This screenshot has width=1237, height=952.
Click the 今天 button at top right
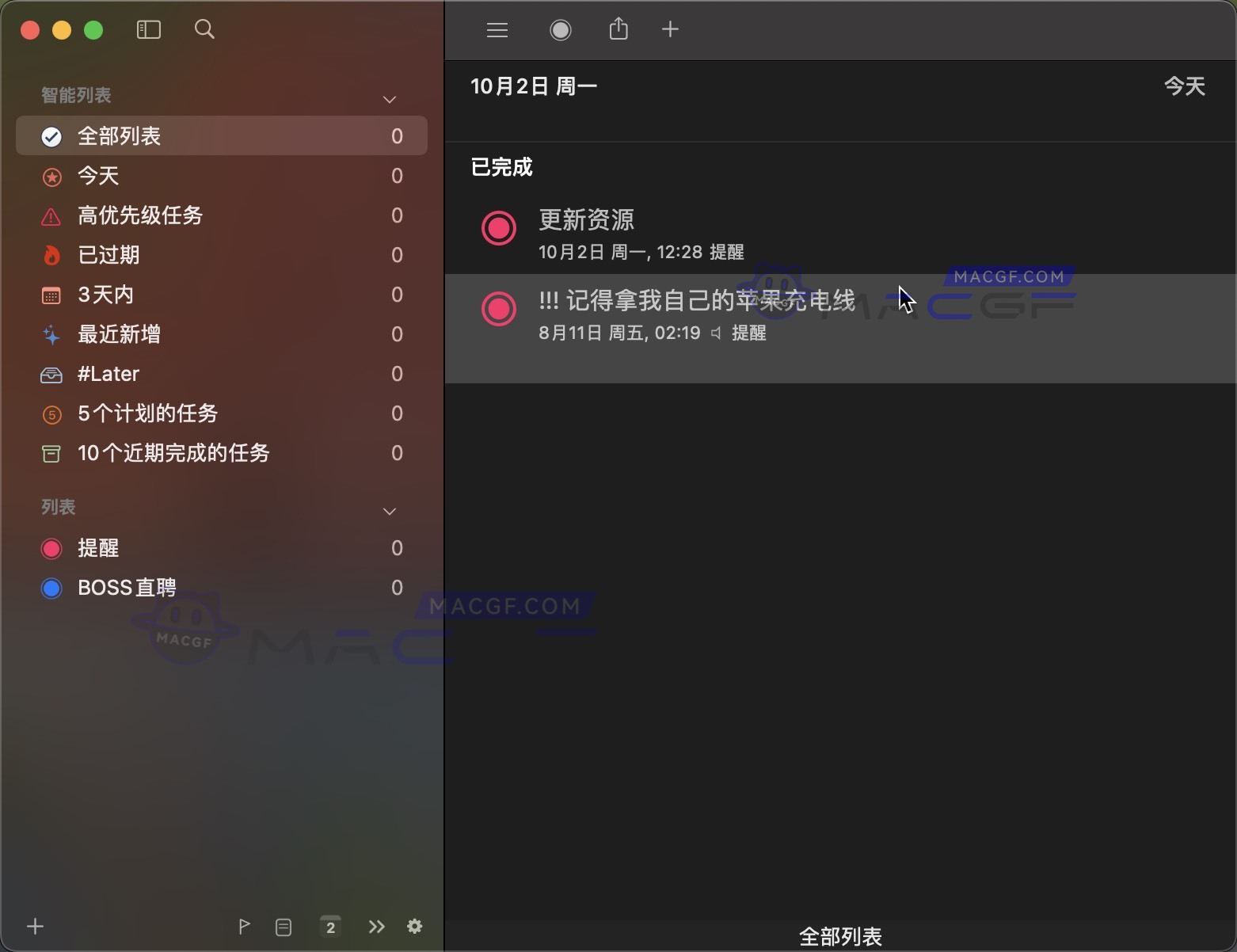[1185, 86]
